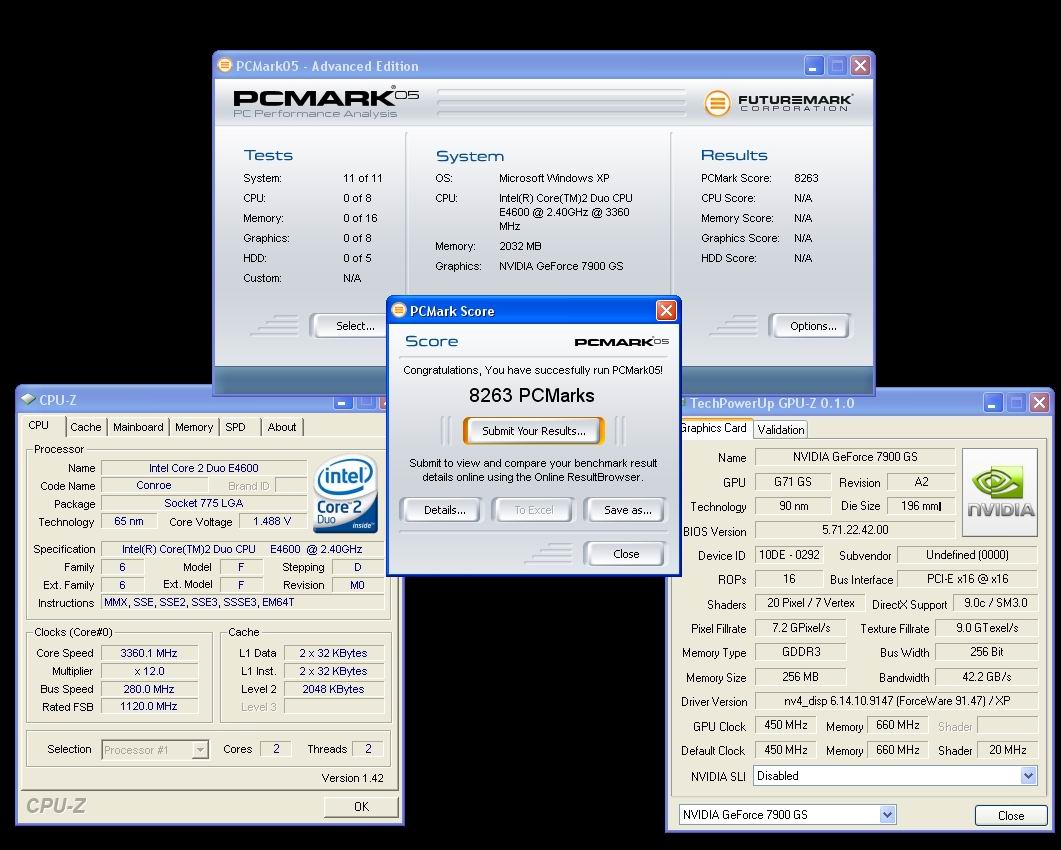Viewport: 1061px width, 850px height.
Task: Click the NVIDIA logo in GPU-Z
Action: coord(1000,492)
